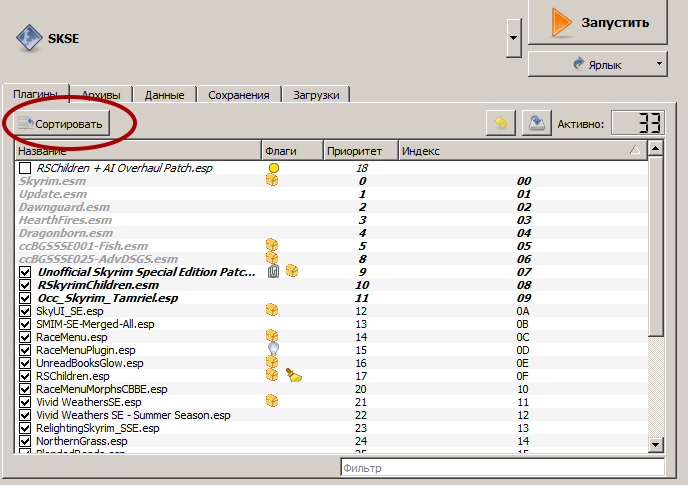Click the sort icon on Сортировать button

tap(25, 123)
